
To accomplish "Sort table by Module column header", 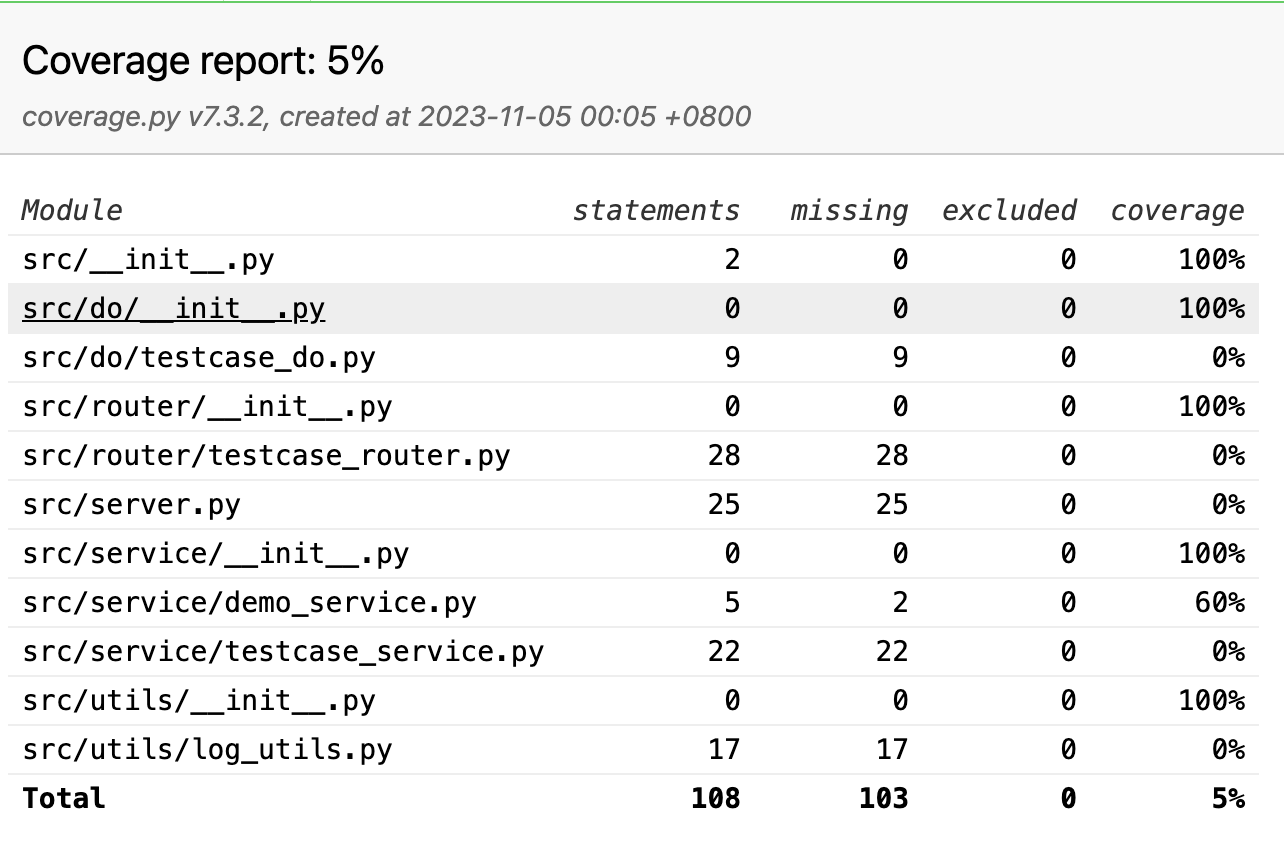I will click(x=72, y=210).
